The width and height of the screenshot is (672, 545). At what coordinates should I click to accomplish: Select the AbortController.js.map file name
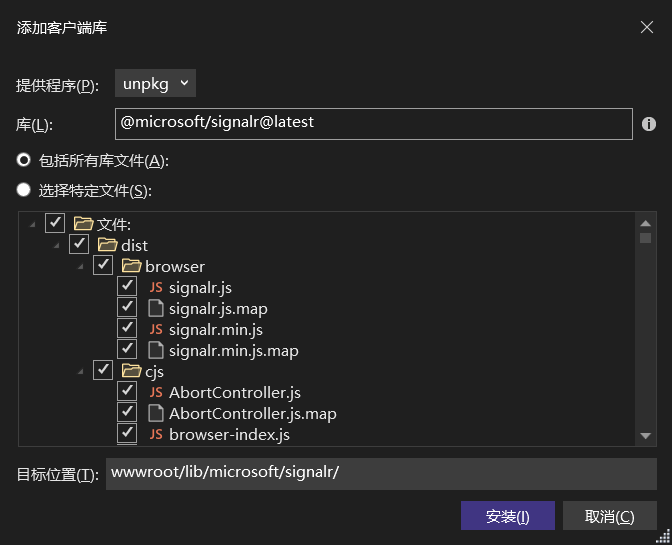pos(253,413)
